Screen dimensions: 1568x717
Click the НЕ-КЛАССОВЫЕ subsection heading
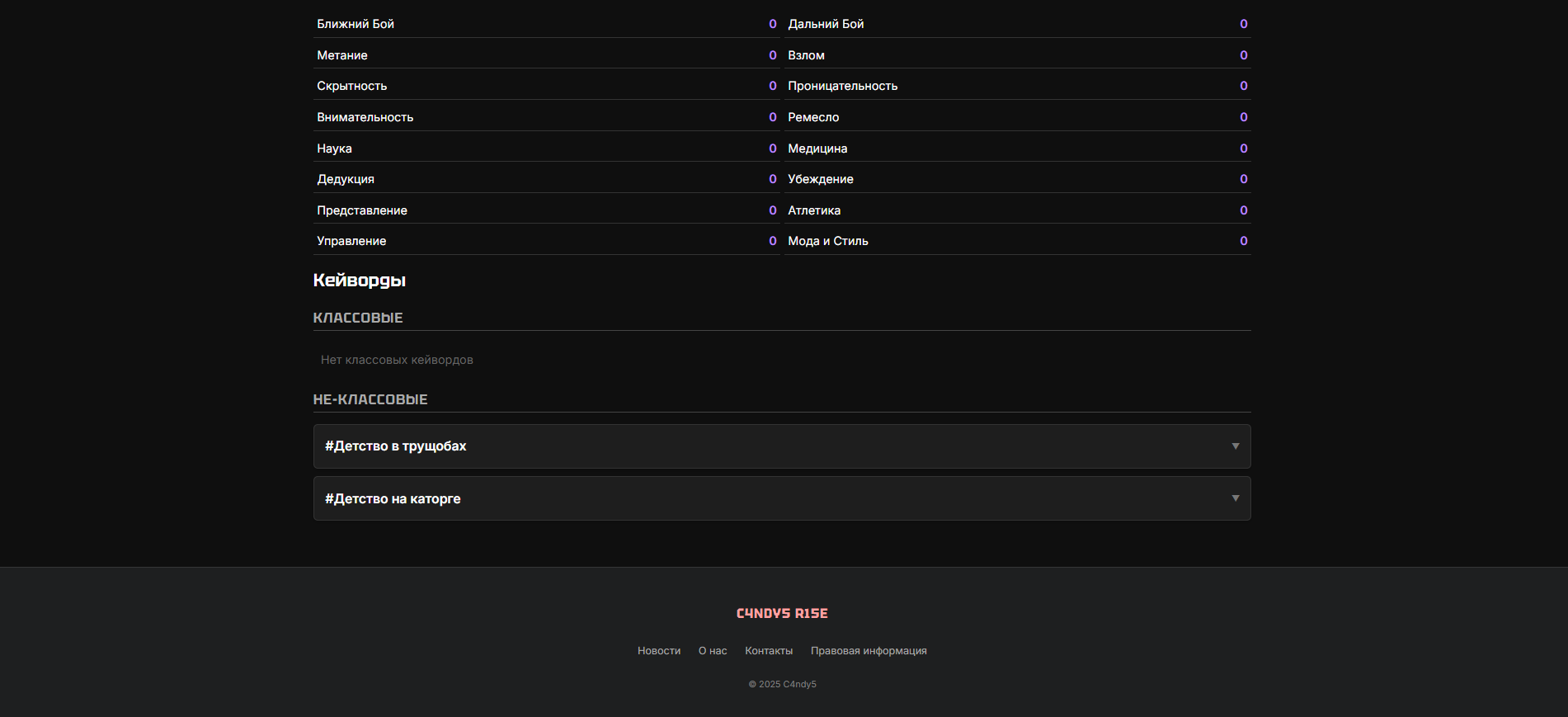[x=370, y=399]
